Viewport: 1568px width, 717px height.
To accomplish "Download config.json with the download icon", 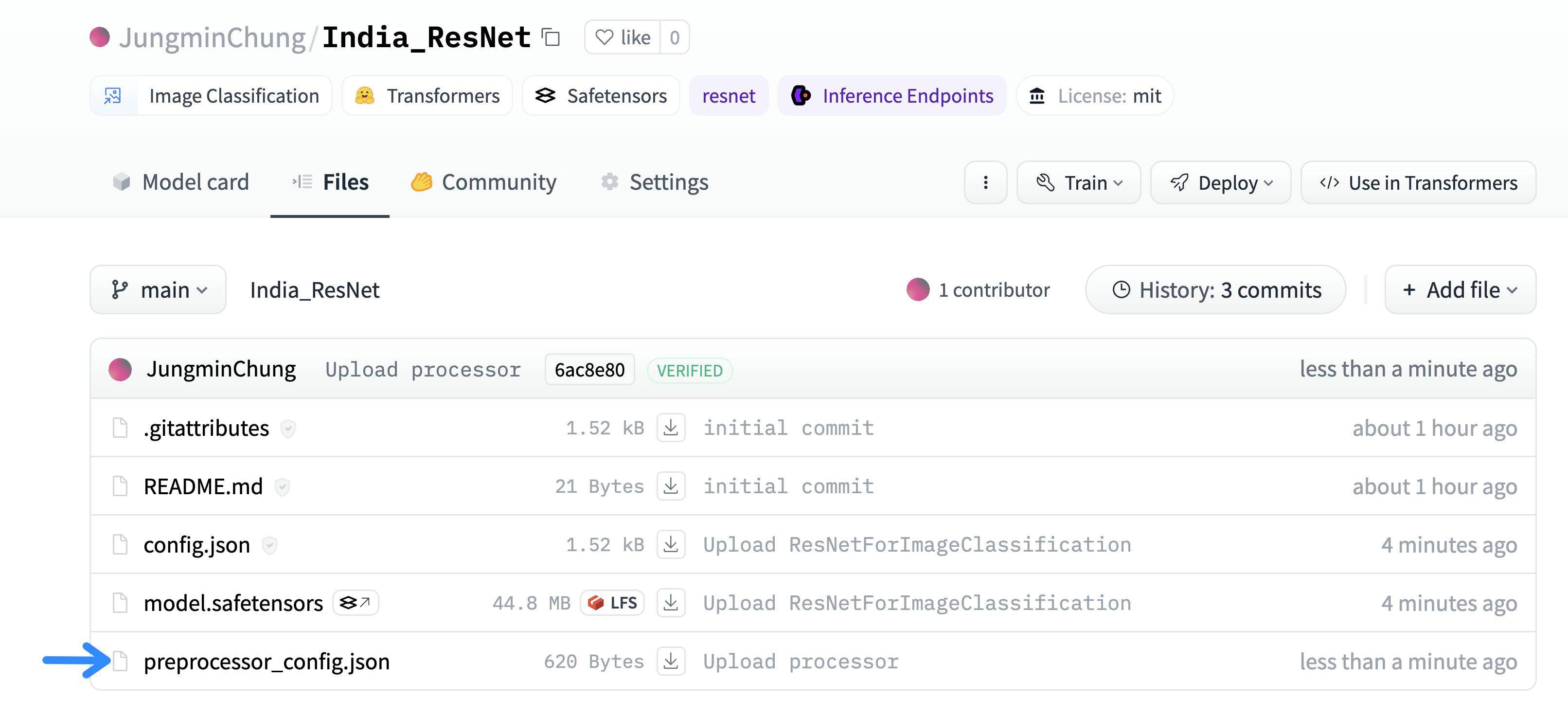I will click(x=671, y=545).
